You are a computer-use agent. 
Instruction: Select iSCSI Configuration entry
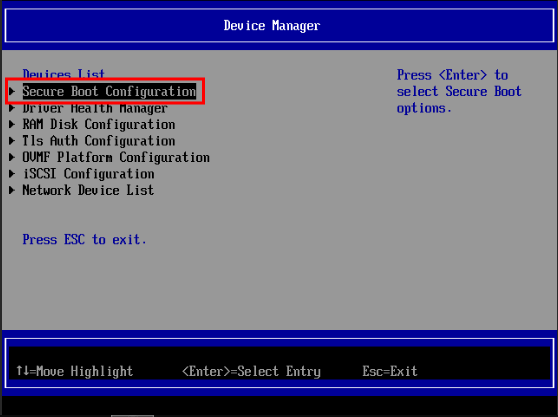[x=88, y=174]
